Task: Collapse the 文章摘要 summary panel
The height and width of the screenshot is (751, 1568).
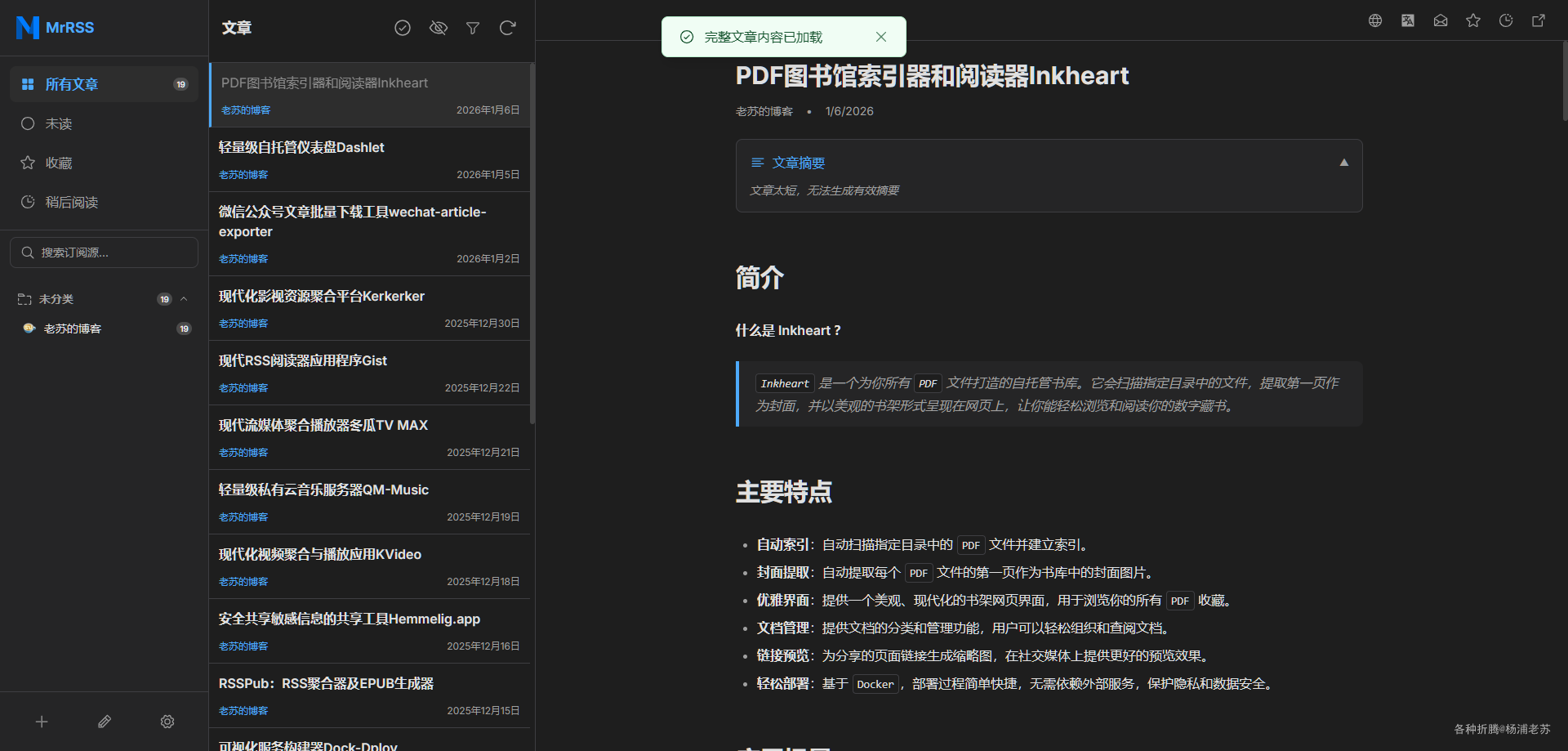Action: point(1344,163)
